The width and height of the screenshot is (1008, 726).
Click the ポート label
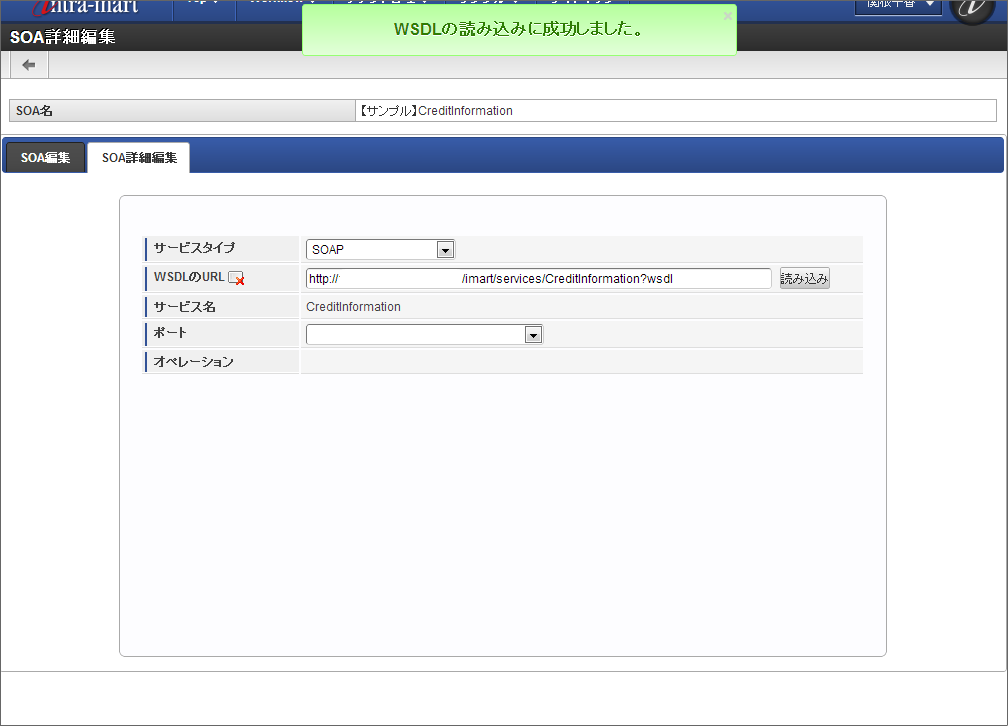(x=170, y=332)
